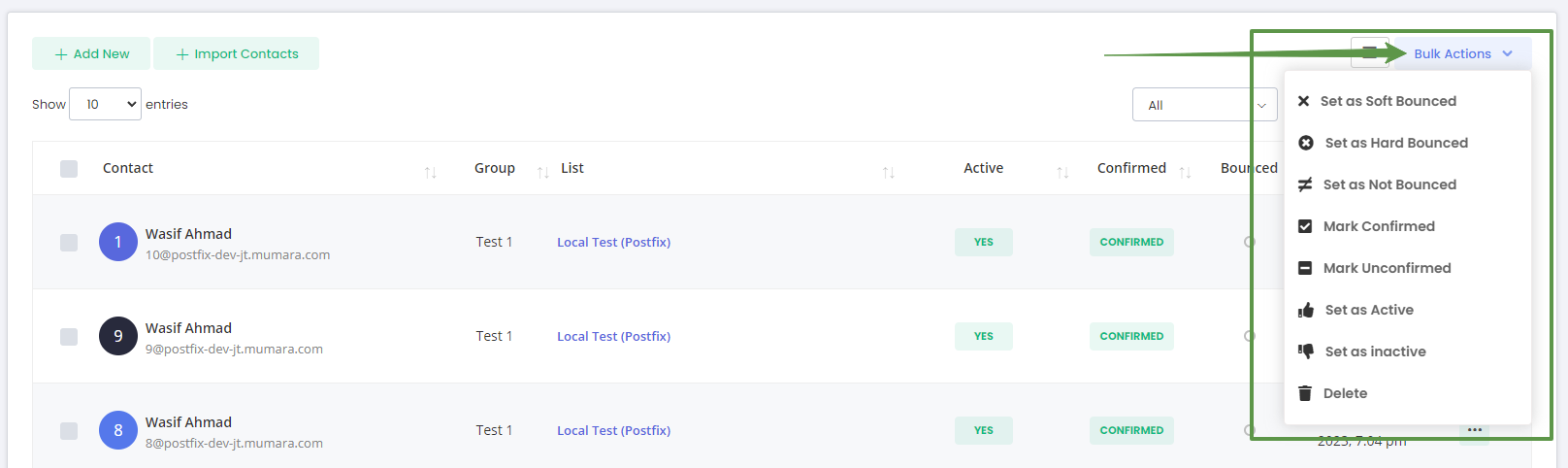
Task: Click avatar circle numbered 1
Action: [118, 242]
